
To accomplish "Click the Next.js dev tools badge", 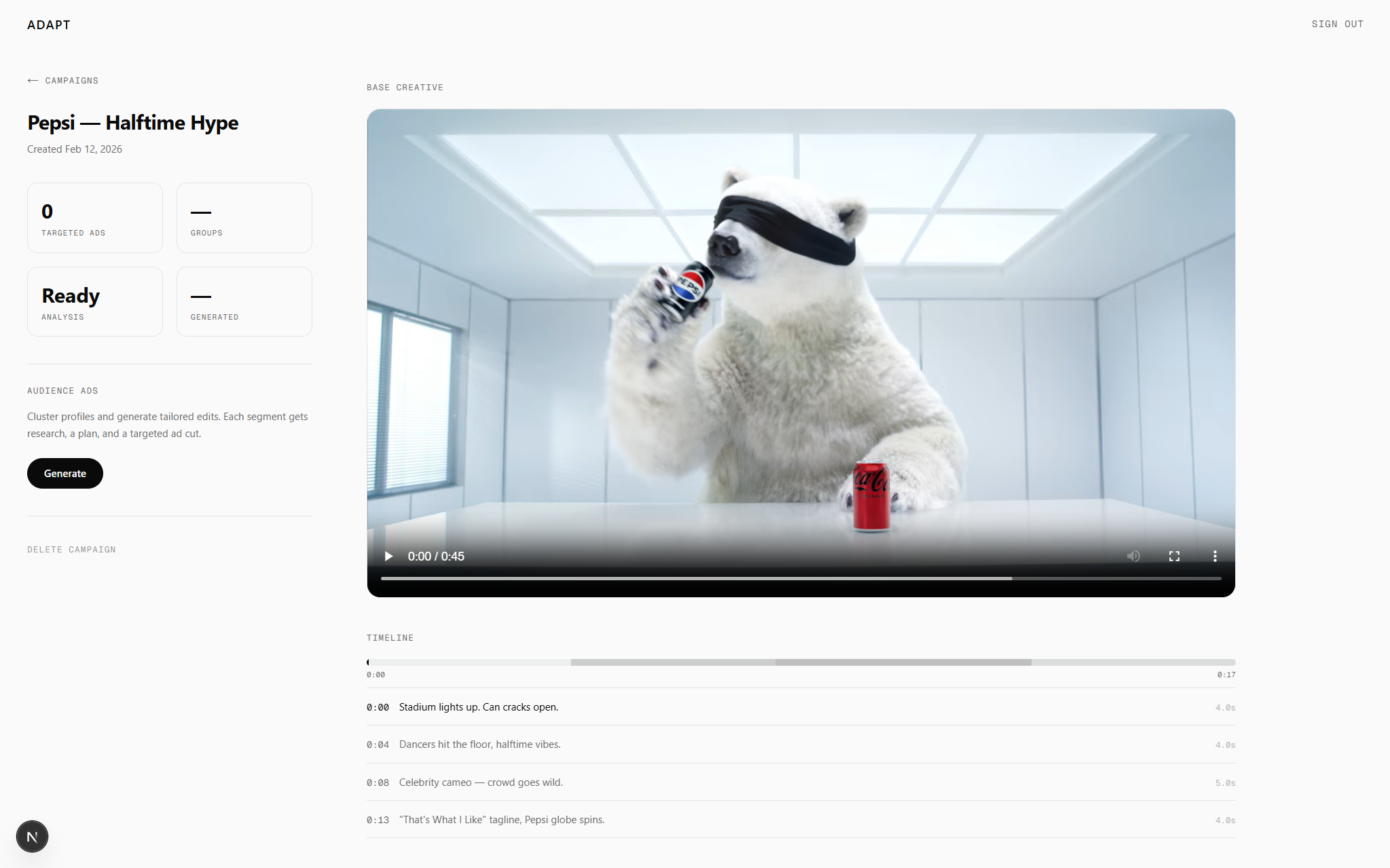I will (x=32, y=836).
